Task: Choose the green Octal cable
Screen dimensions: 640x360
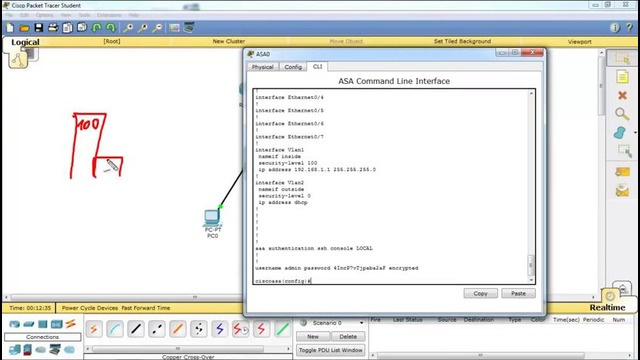Action: click(x=282, y=329)
